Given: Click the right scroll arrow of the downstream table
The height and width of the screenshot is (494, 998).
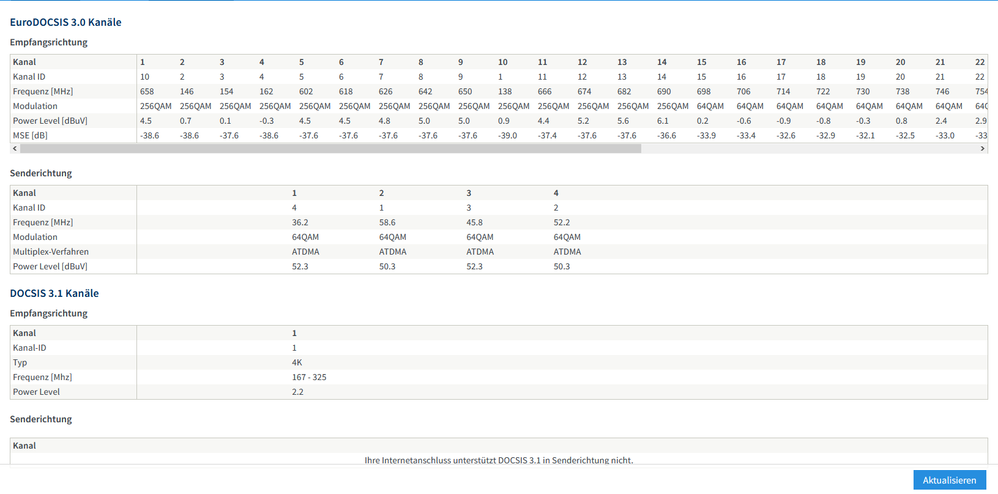Looking at the screenshot, I should 983,148.
